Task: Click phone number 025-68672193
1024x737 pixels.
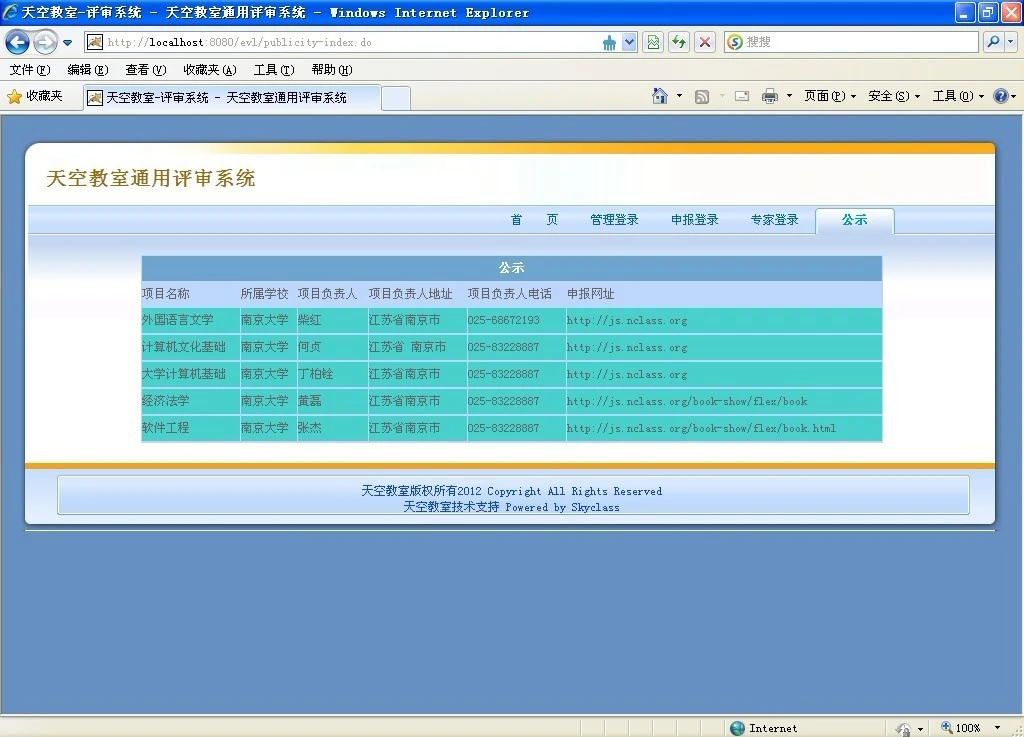Action: 504,321
